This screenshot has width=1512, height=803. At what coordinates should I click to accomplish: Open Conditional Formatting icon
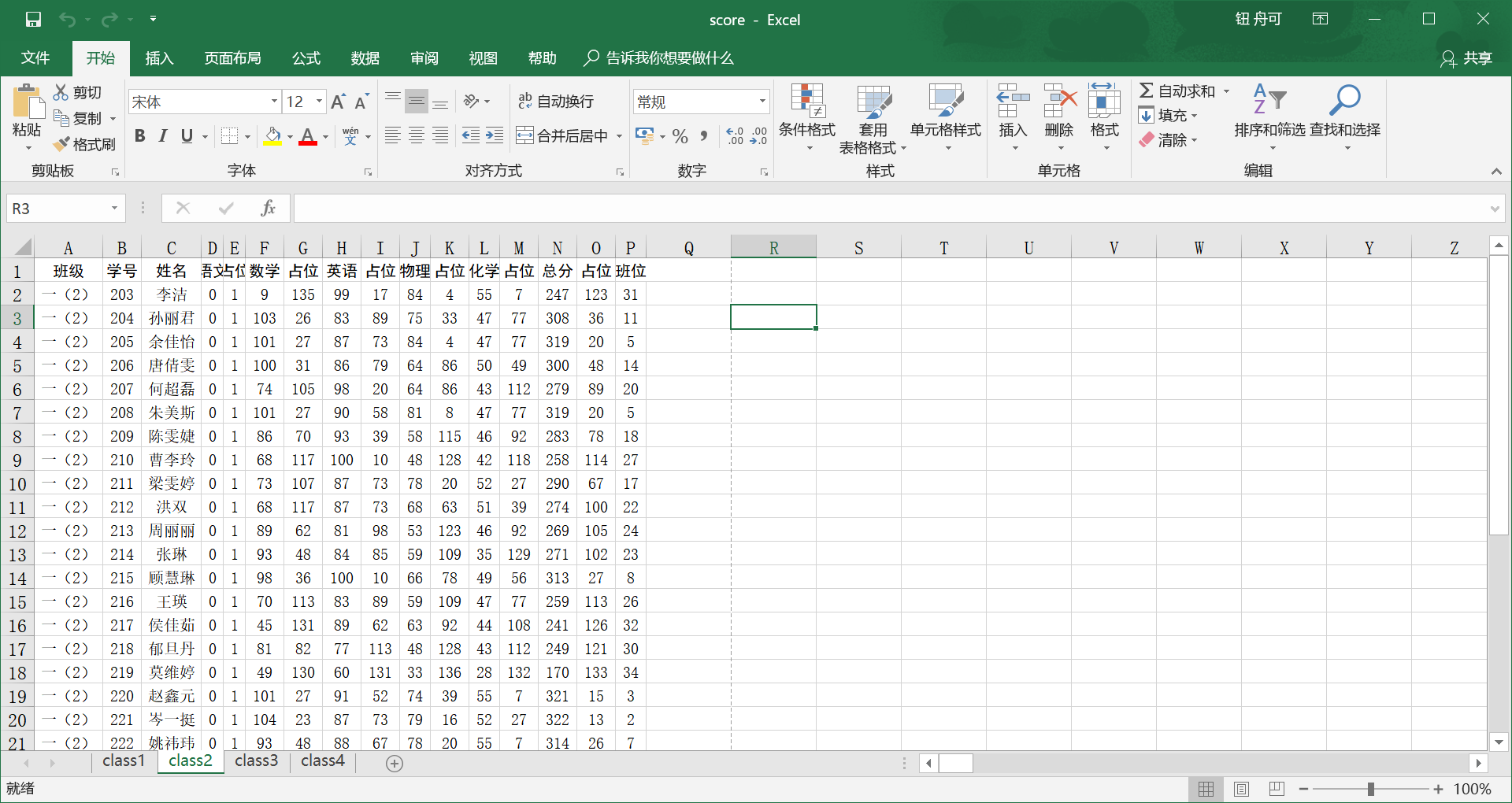click(x=807, y=101)
